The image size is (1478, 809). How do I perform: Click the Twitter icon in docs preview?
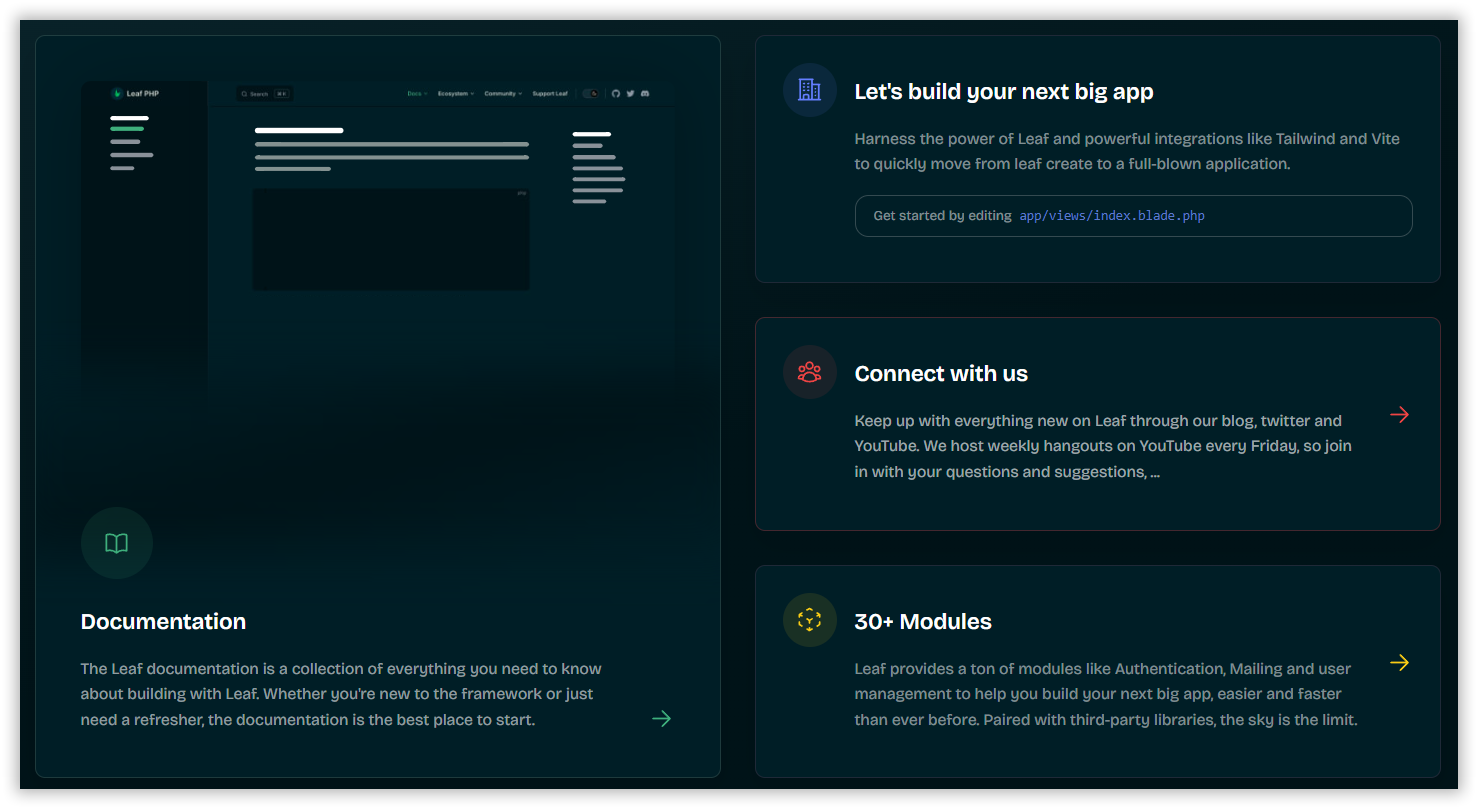tap(630, 94)
